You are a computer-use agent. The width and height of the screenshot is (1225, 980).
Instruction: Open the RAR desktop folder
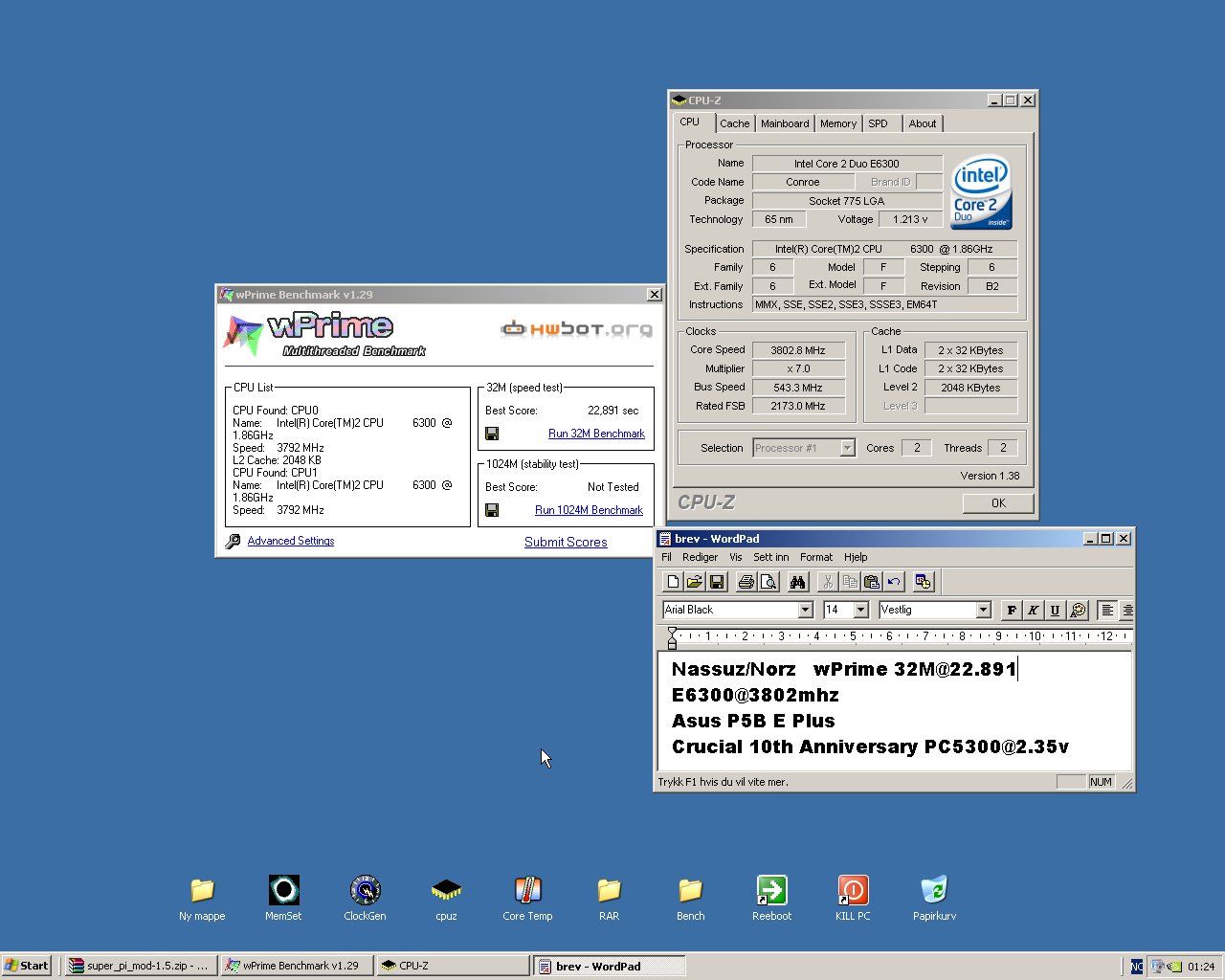609,899
